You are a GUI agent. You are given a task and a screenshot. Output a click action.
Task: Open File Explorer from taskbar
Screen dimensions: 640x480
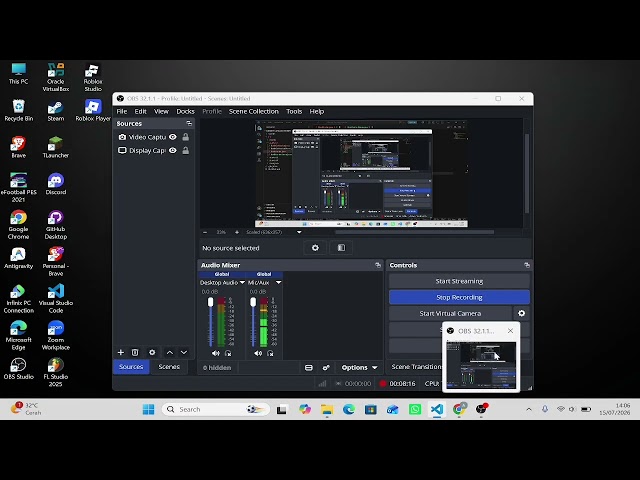(327, 409)
